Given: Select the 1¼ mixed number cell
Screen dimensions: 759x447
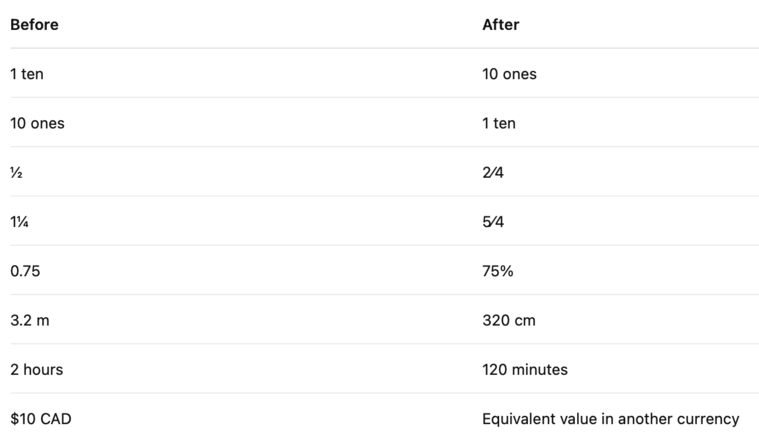Looking at the screenshot, I should point(19,222).
